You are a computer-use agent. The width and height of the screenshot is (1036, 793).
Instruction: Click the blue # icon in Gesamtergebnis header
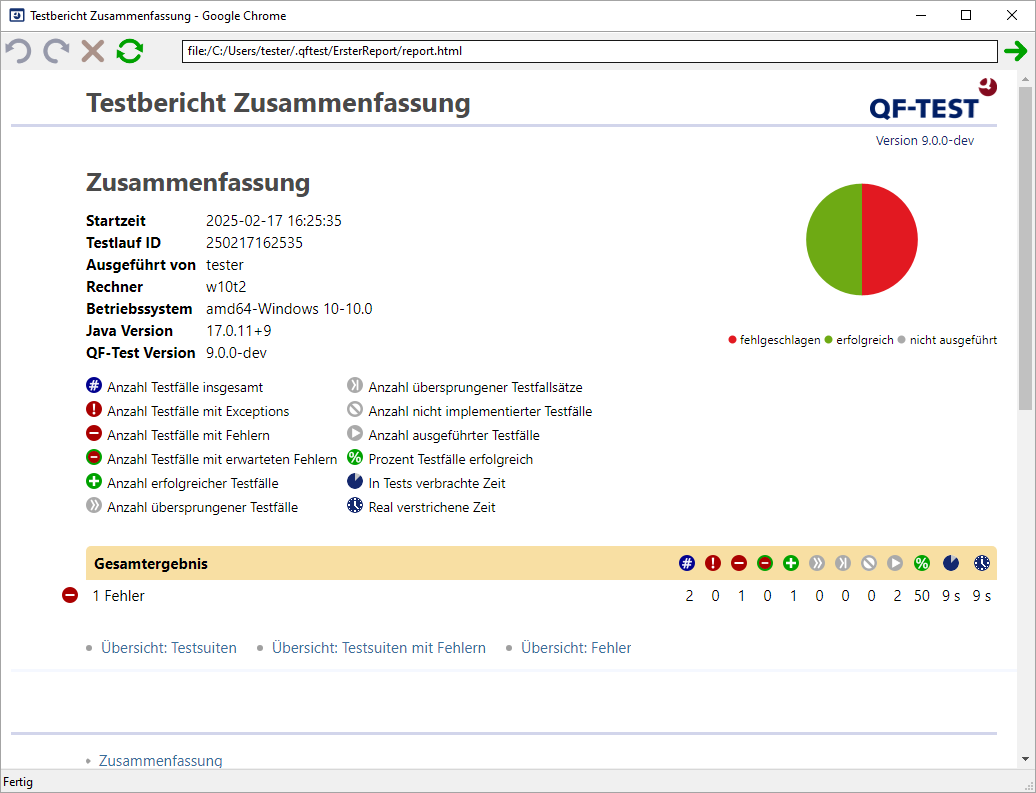(x=686, y=563)
